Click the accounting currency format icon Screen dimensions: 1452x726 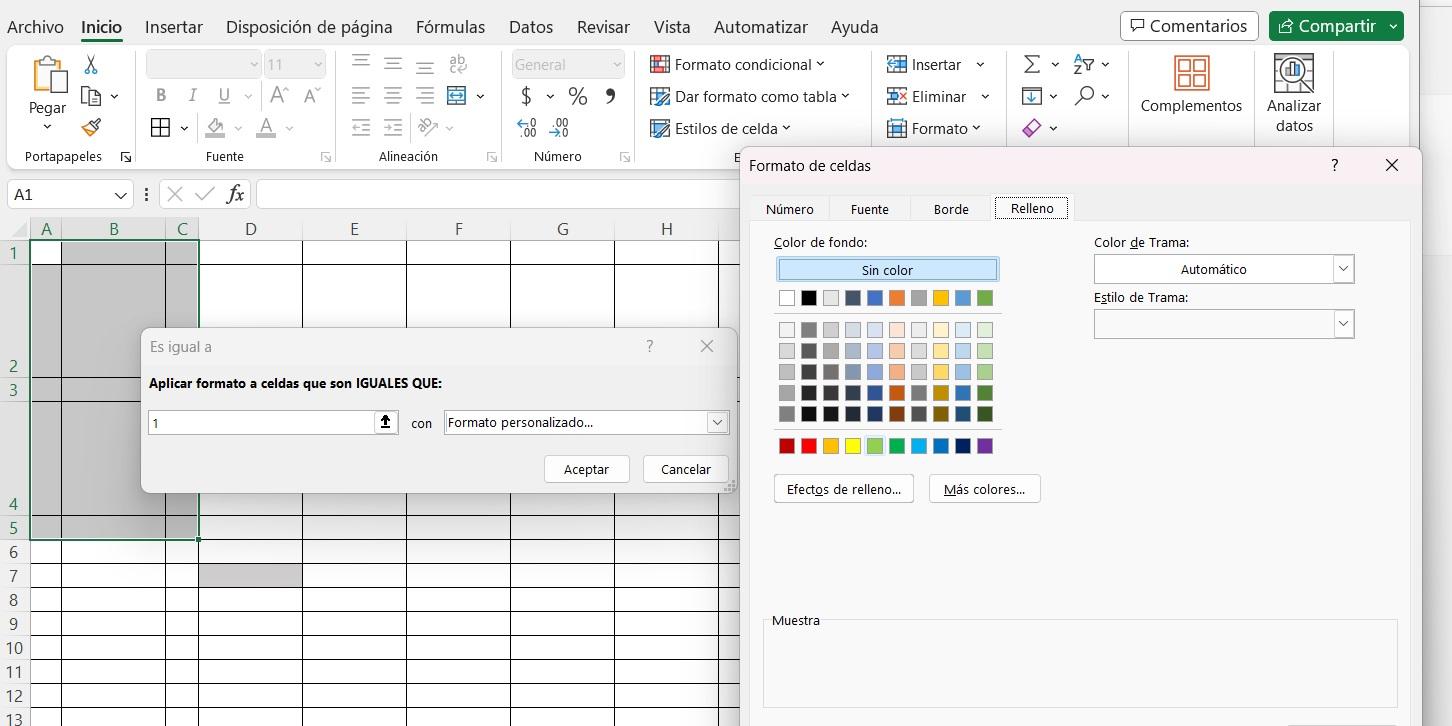click(x=526, y=96)
